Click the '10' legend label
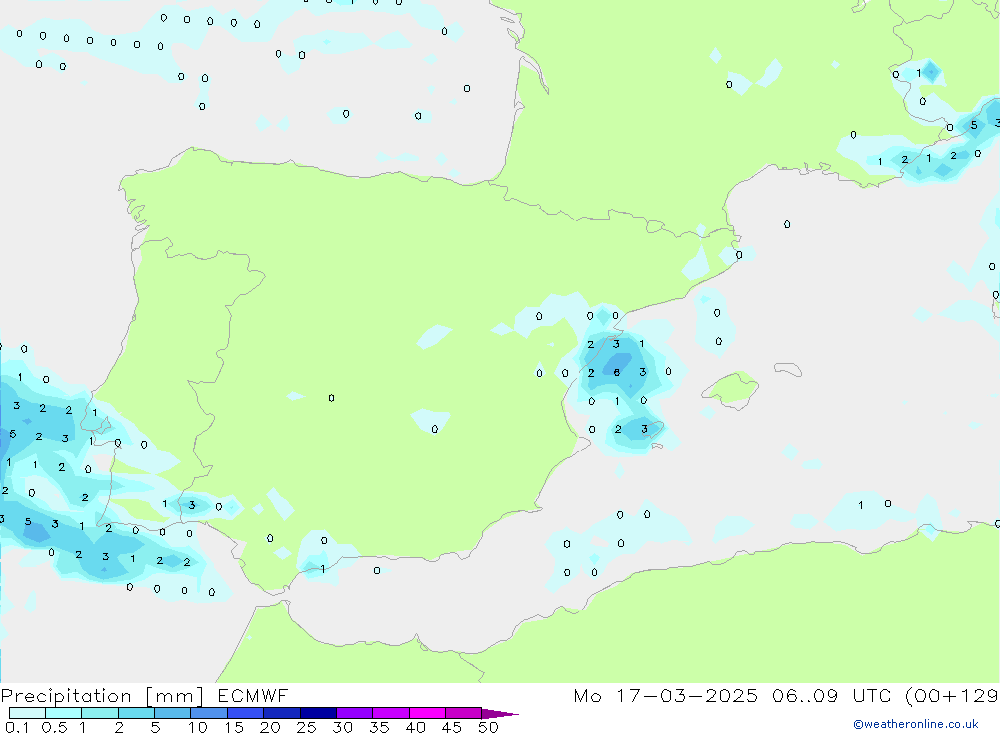The image size is (1000, 733). 197,727
